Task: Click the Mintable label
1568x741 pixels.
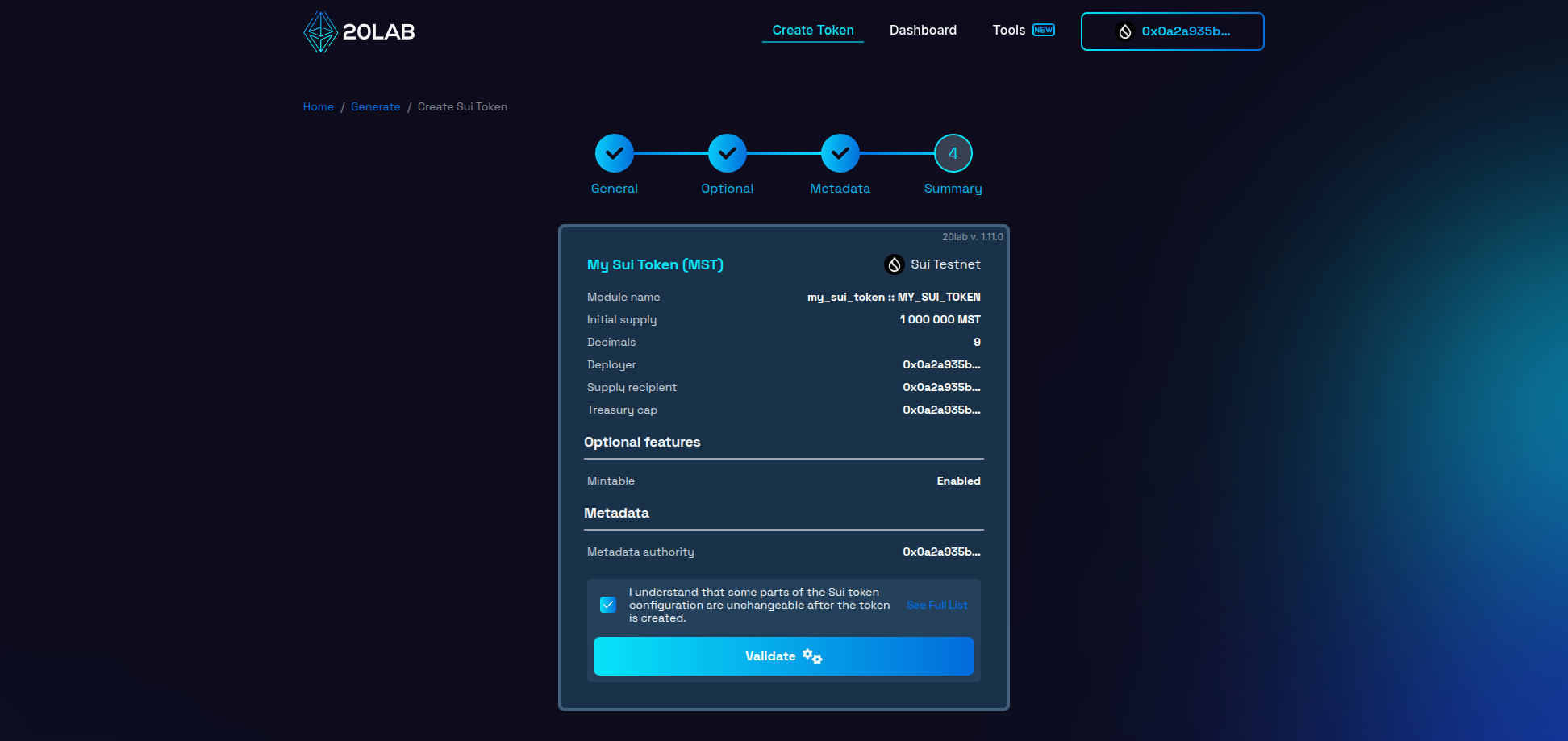Action: click(611, 481)
